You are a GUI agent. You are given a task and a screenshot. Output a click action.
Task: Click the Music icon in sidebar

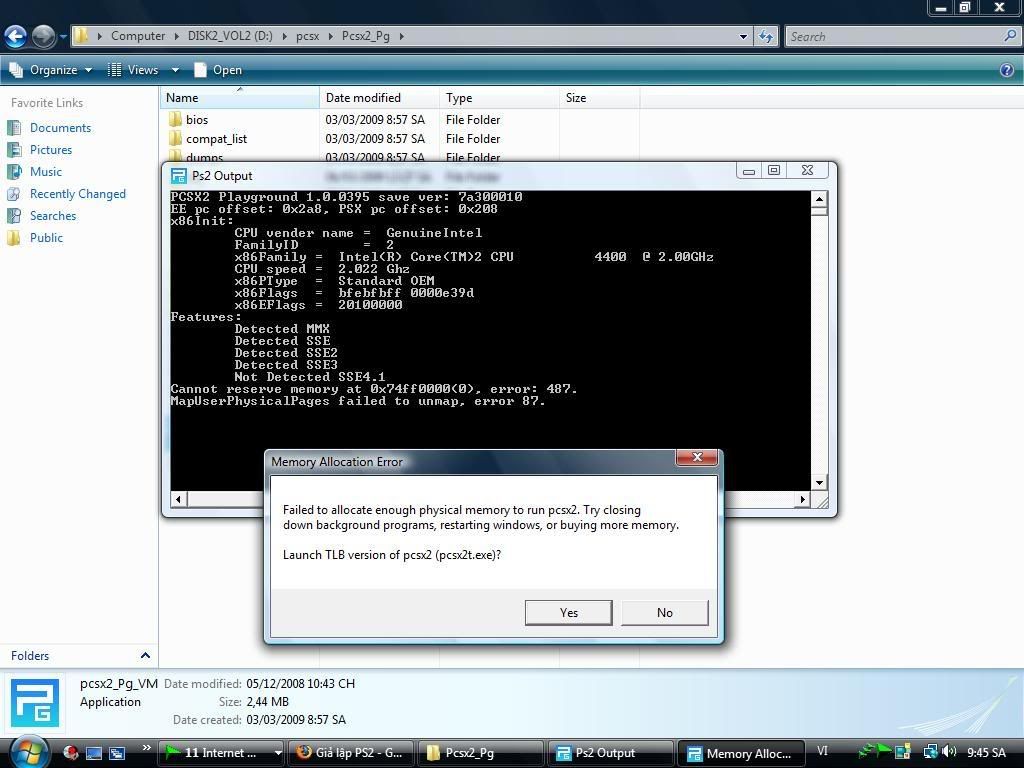[x=14, y=172]
